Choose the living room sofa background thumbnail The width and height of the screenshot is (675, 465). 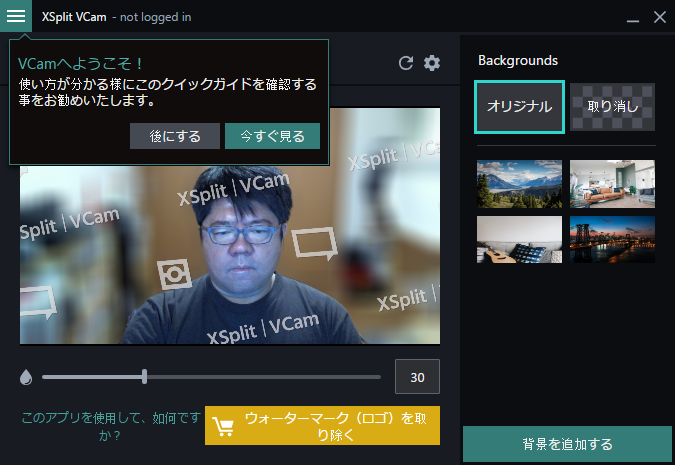(x=613, y=184)
